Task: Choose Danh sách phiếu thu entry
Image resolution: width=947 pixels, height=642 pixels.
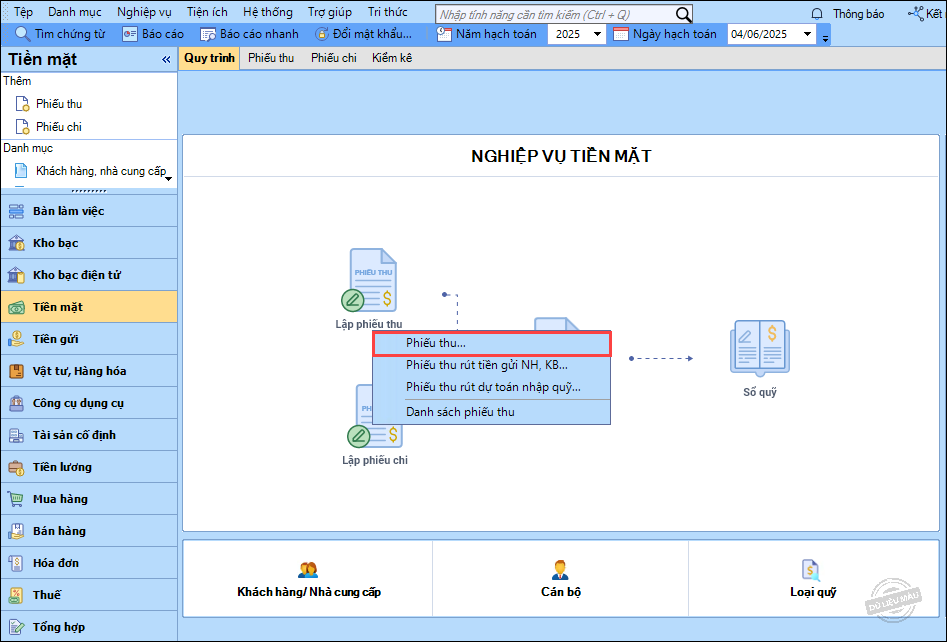Action: 492,412
